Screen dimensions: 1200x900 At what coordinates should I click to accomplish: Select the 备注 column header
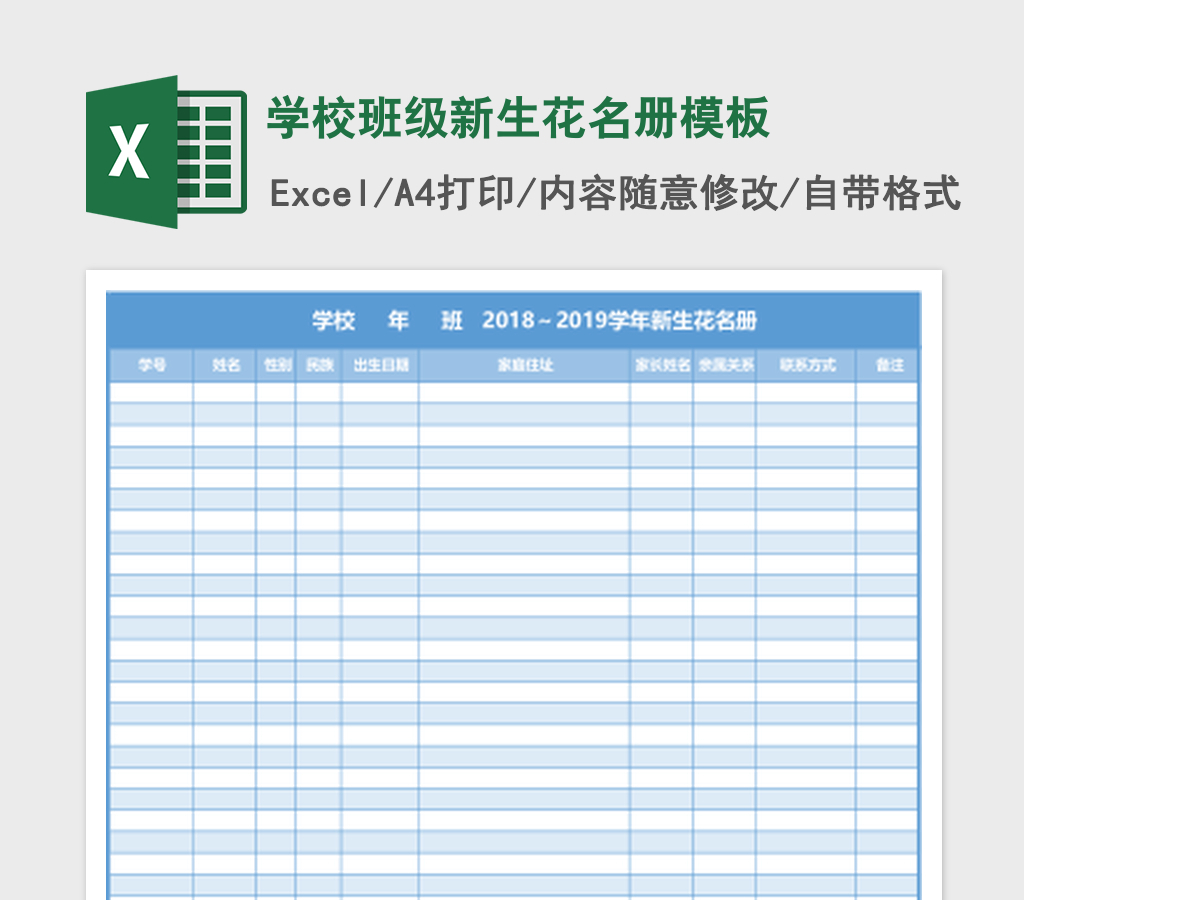click(888, 365)
